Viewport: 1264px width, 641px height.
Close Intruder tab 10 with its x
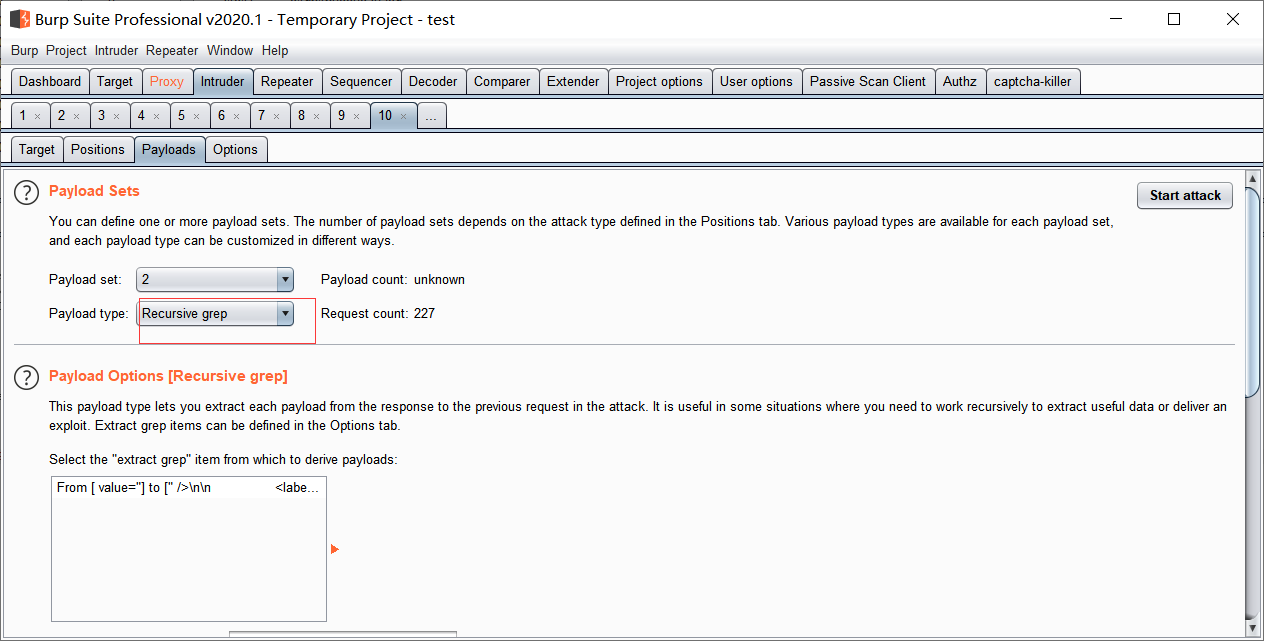click(x=404, y=116)
